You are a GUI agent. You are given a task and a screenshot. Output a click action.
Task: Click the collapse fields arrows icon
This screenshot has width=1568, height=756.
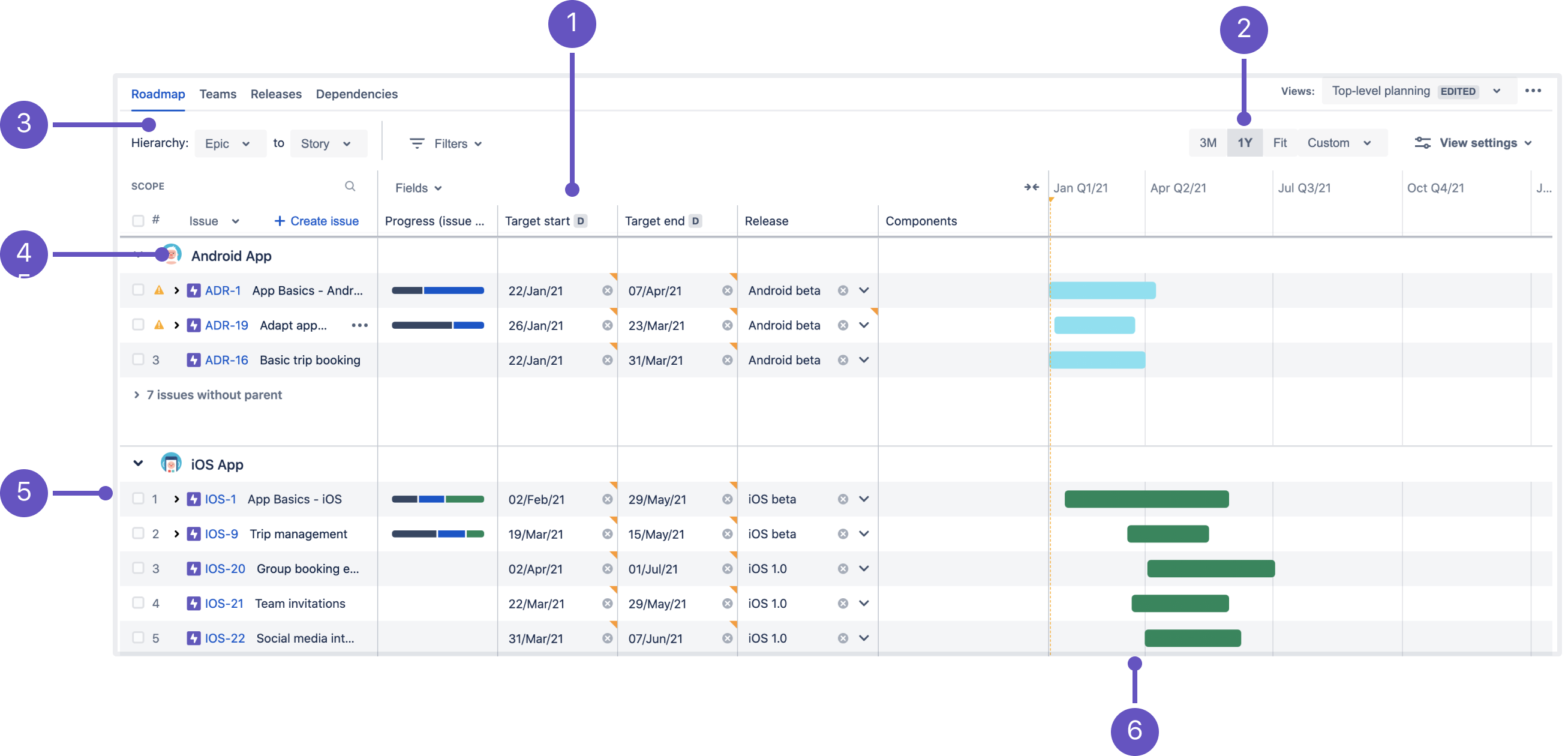[1031, 187]
